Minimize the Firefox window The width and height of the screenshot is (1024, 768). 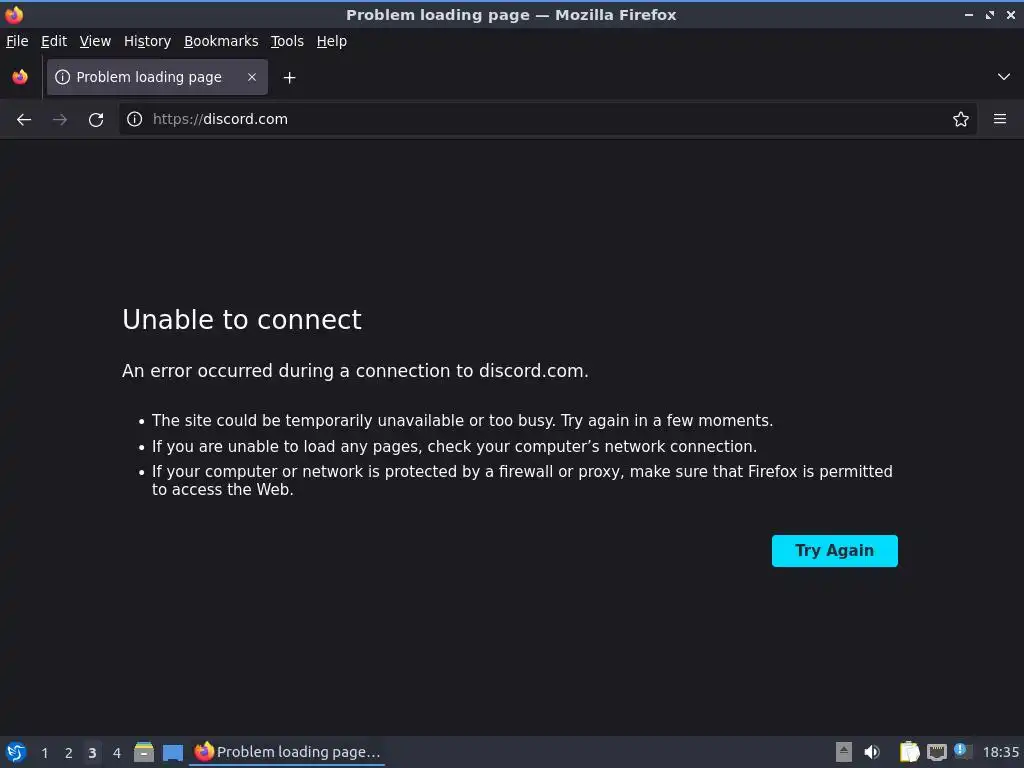(968, 14)
